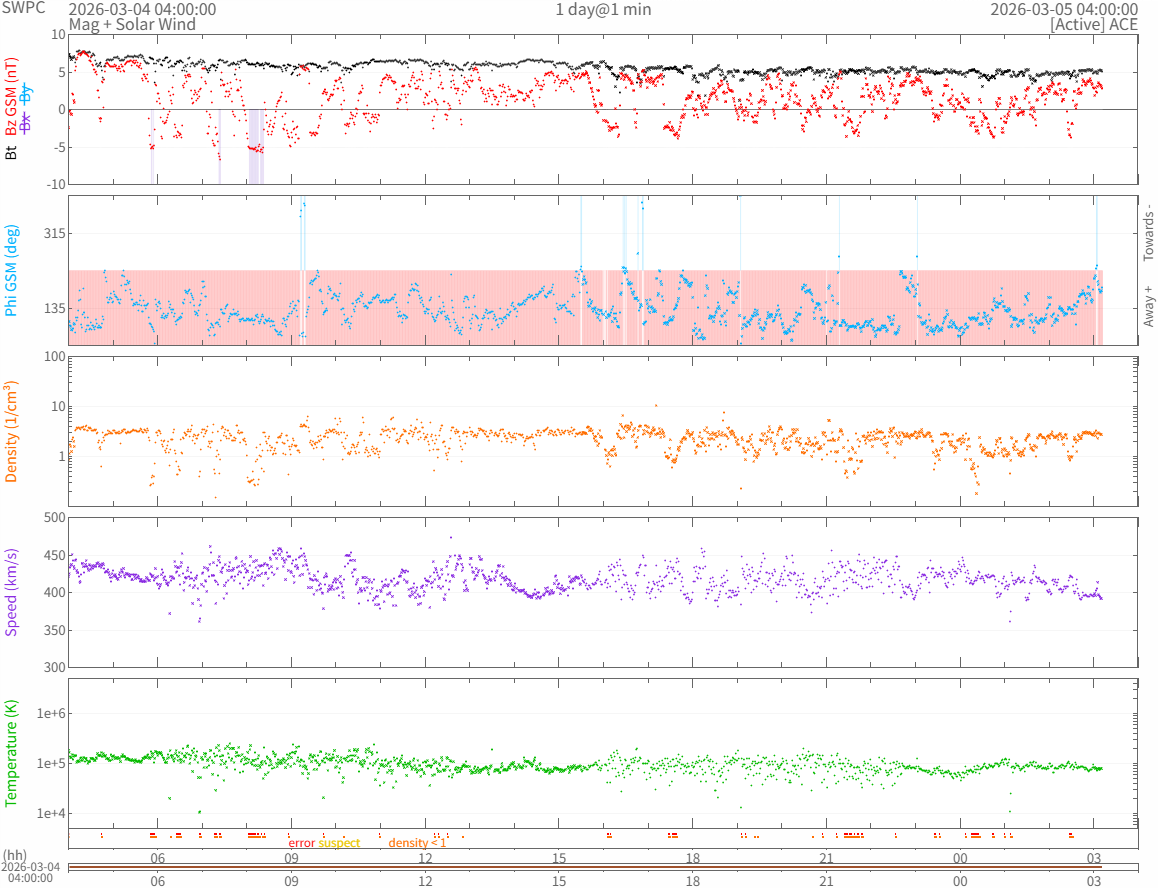
Task: Click the start time 2026-03-04 04:00:00 header
Action: [141, 9]
